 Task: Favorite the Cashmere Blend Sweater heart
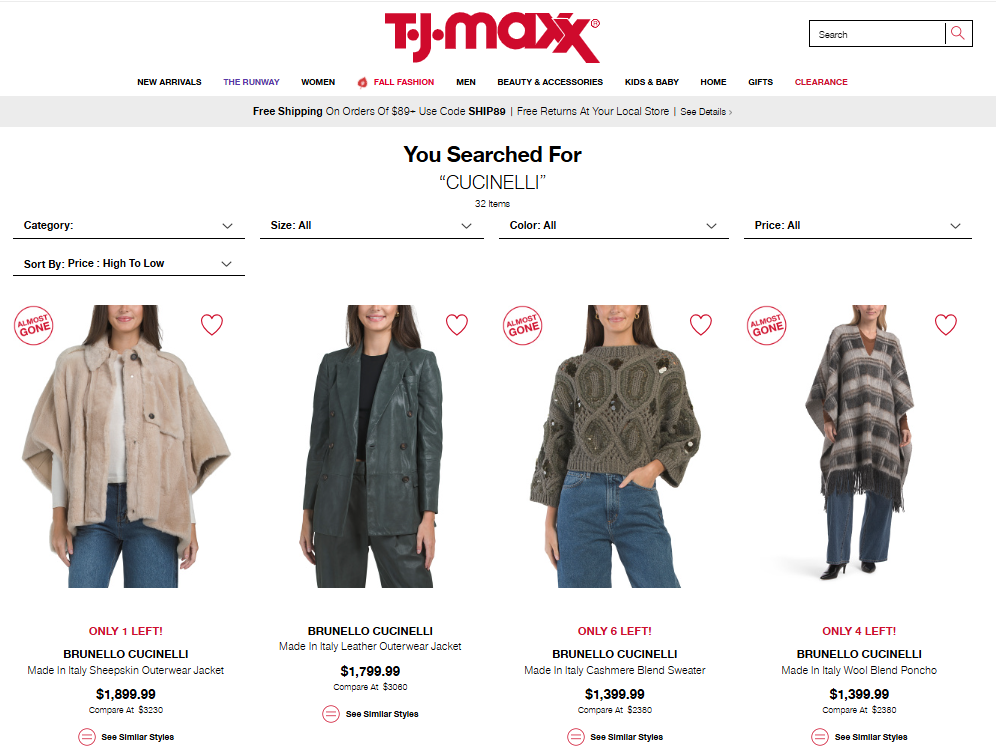tap(701, 324)
